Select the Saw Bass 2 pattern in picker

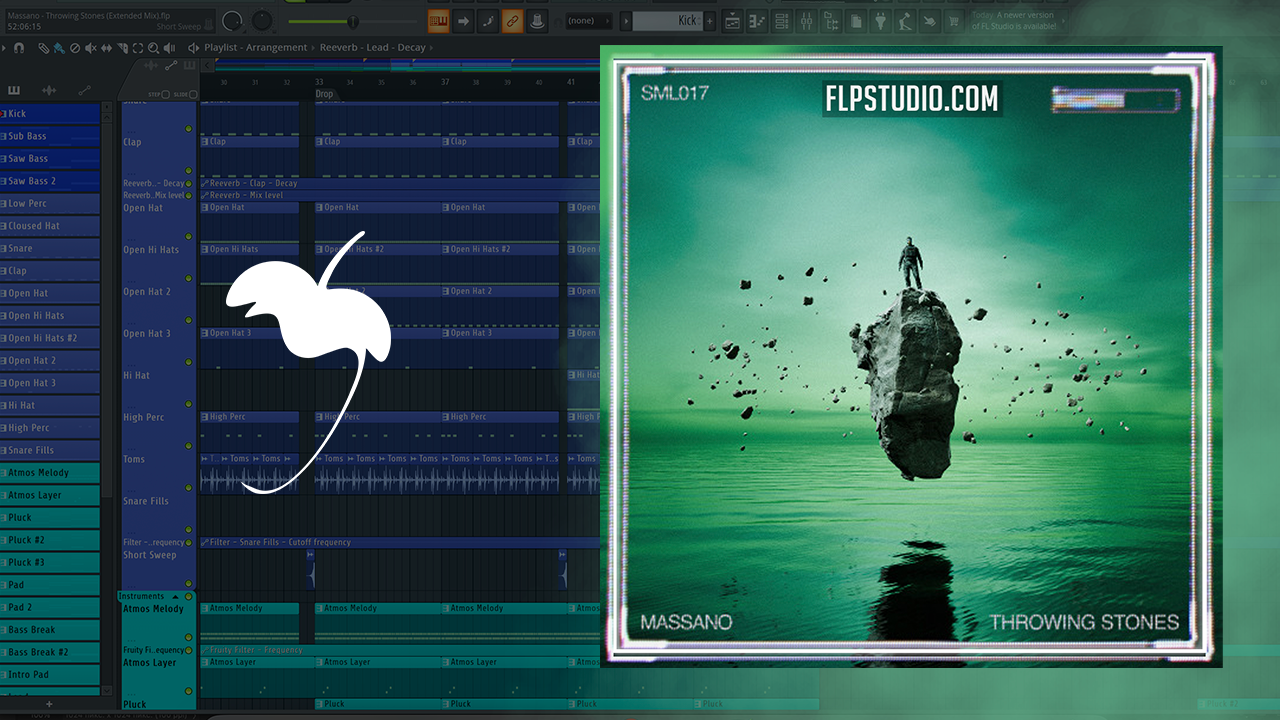point(50,181)
